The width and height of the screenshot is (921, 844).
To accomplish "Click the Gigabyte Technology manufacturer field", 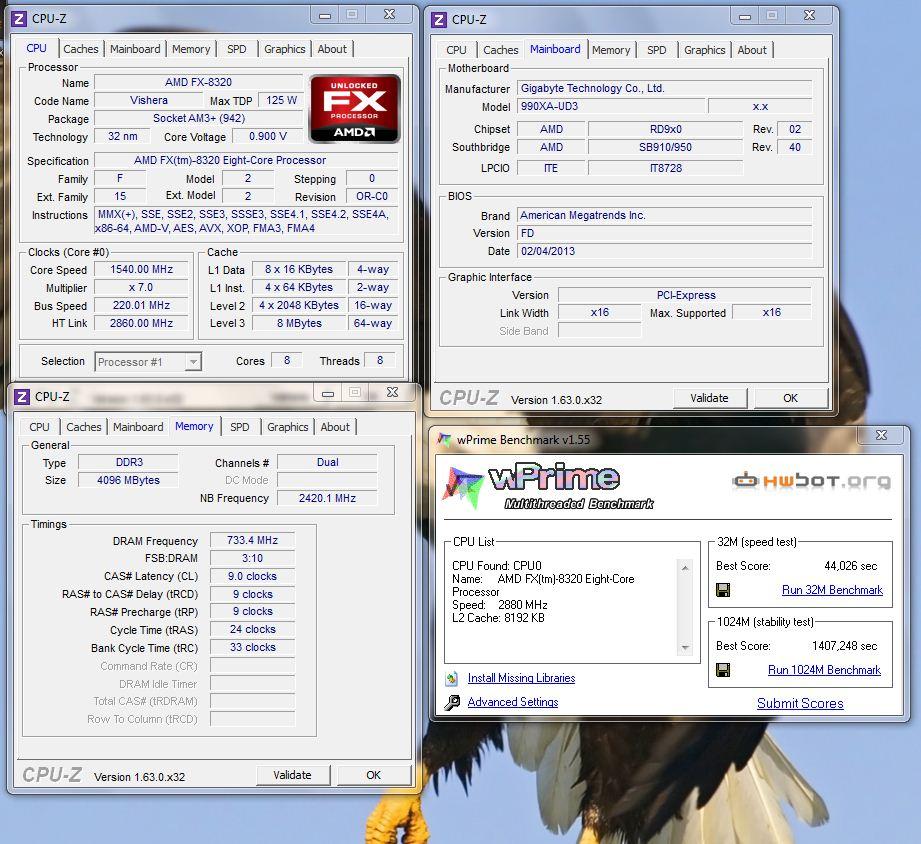I will click(x=664, y=89).
